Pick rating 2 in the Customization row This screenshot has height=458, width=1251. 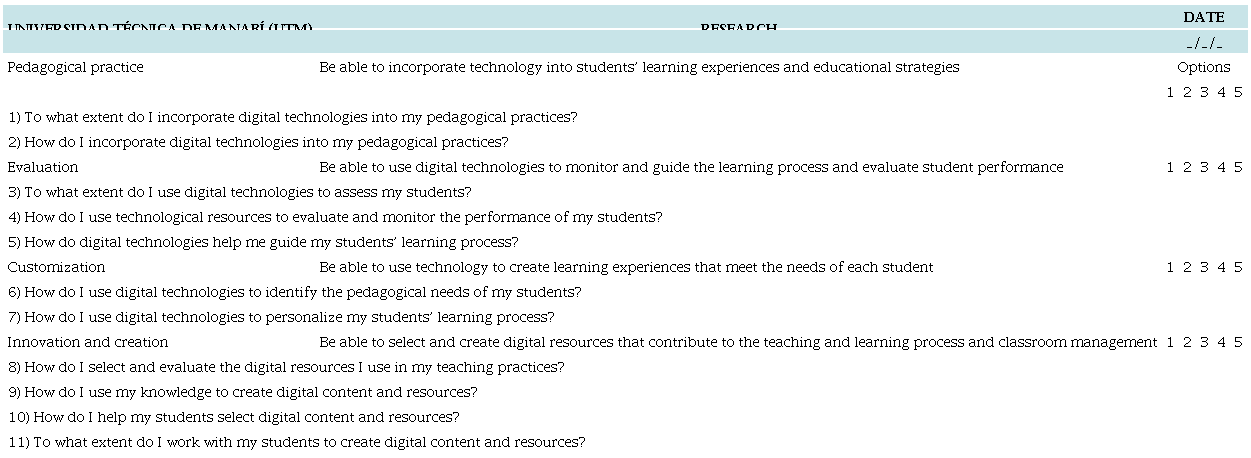(1187, 268)
